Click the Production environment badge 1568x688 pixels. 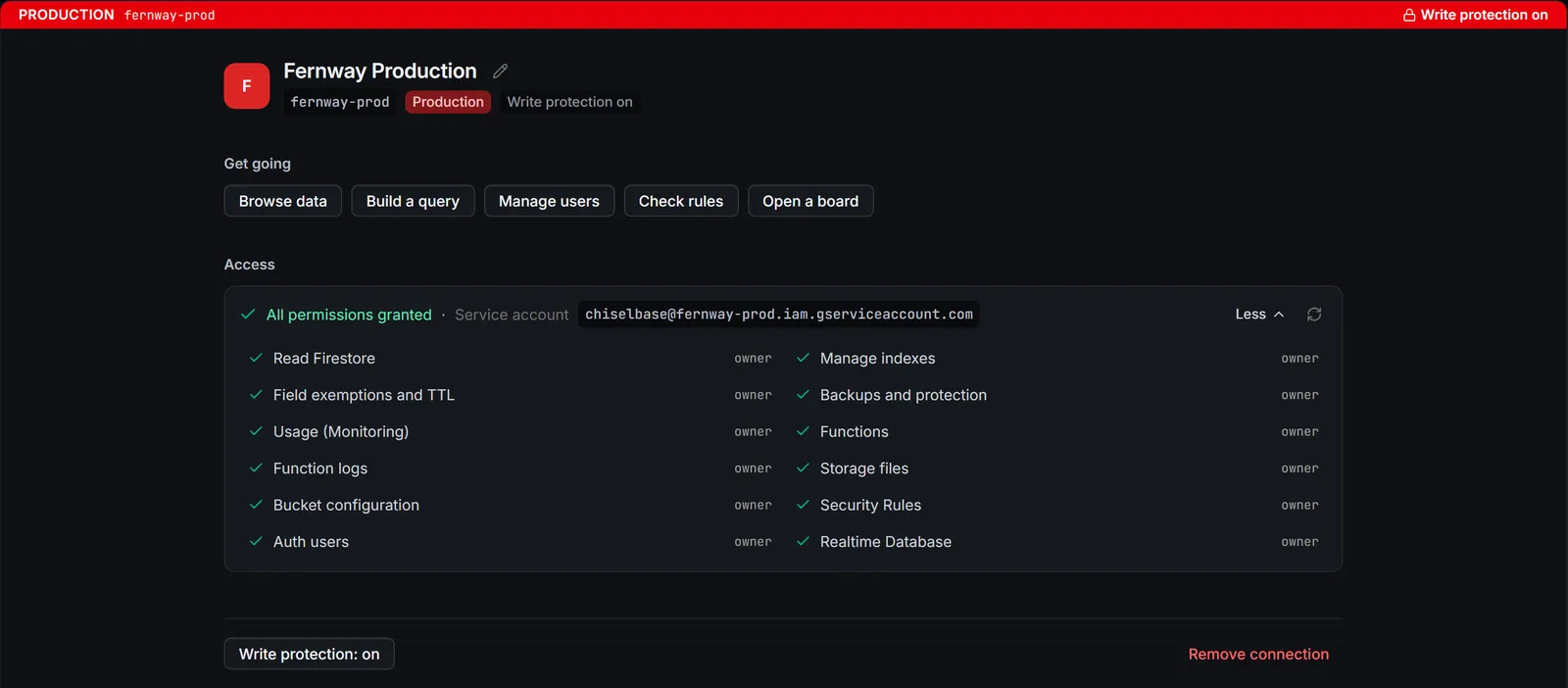pyautogui.click(x=448, y=102)
